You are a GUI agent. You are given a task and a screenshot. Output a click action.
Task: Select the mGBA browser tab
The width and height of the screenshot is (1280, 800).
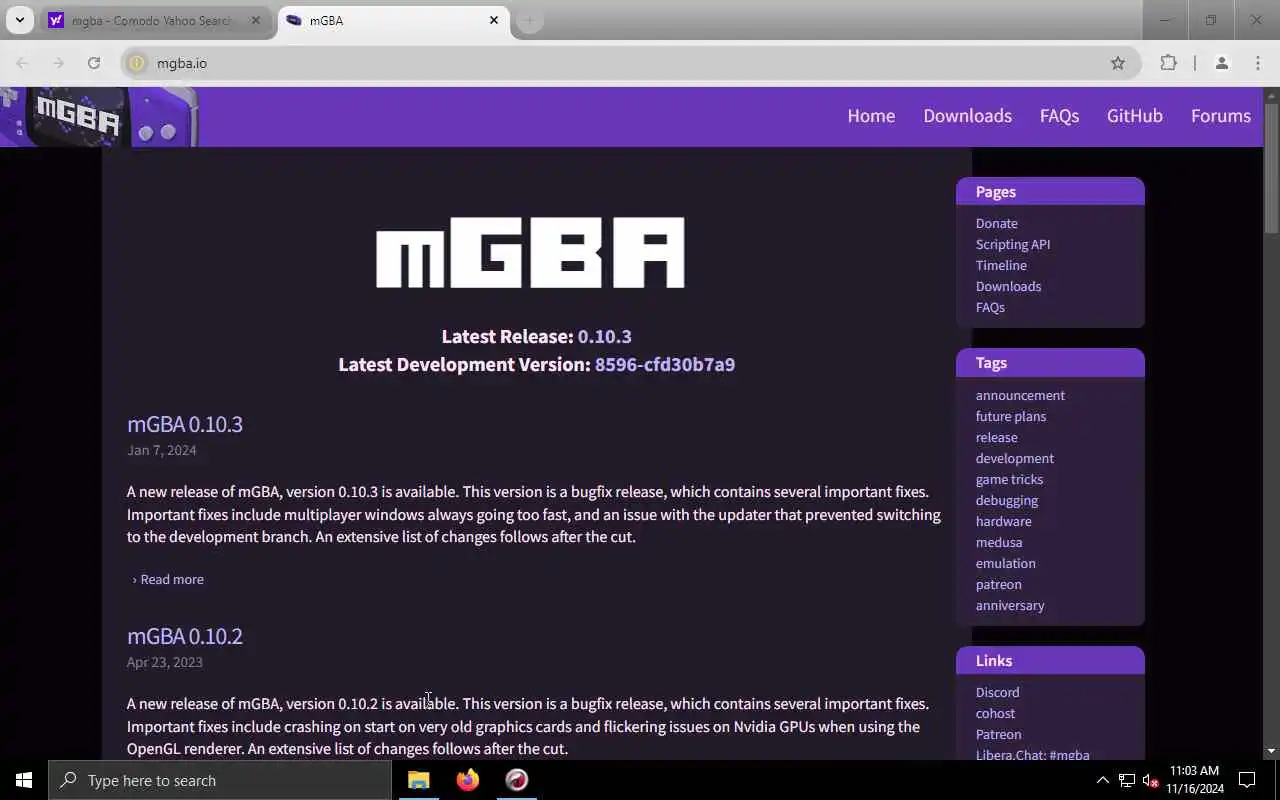(392, 20)
